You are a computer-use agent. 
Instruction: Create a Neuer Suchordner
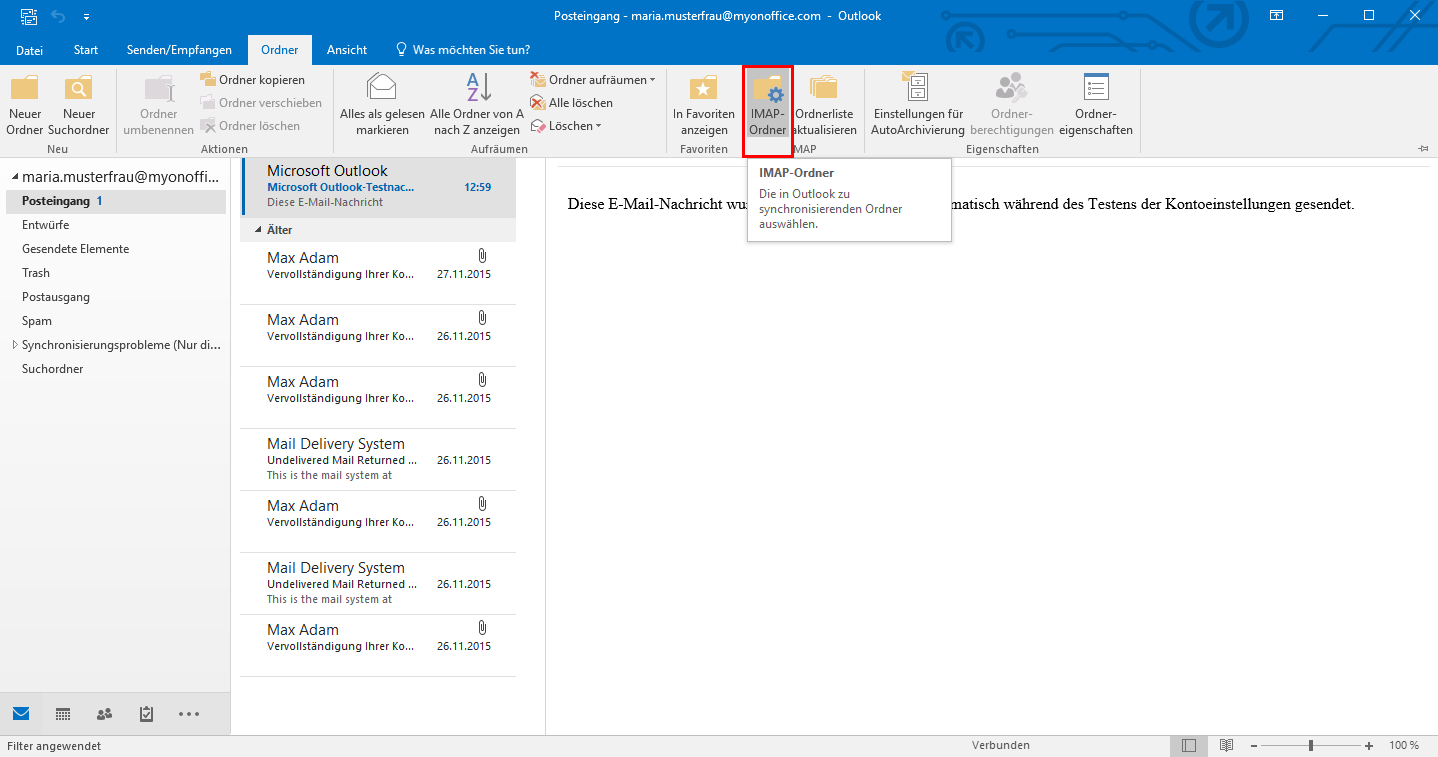tap(79, 105)
